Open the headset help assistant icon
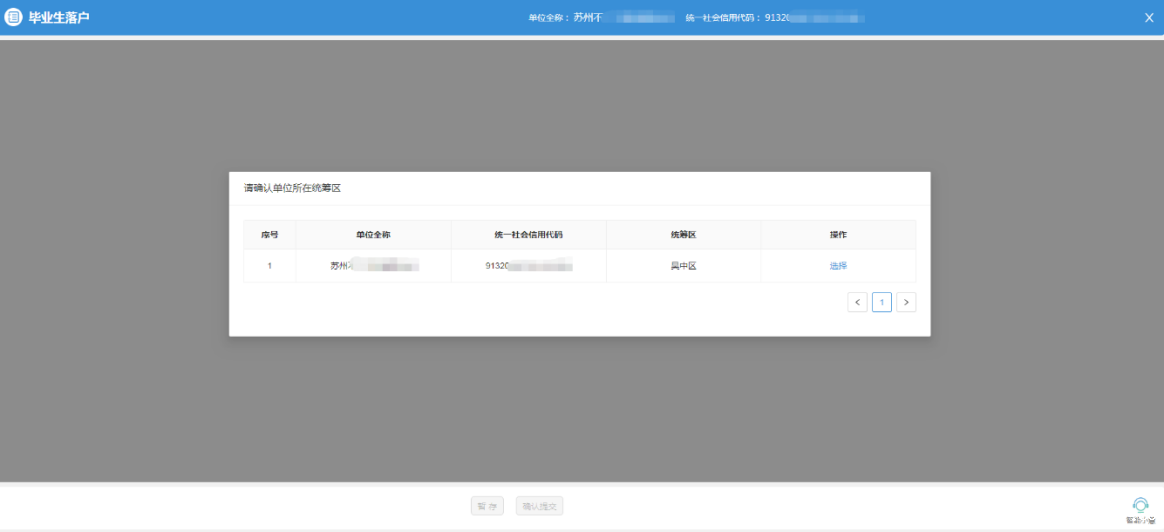 1140,506
